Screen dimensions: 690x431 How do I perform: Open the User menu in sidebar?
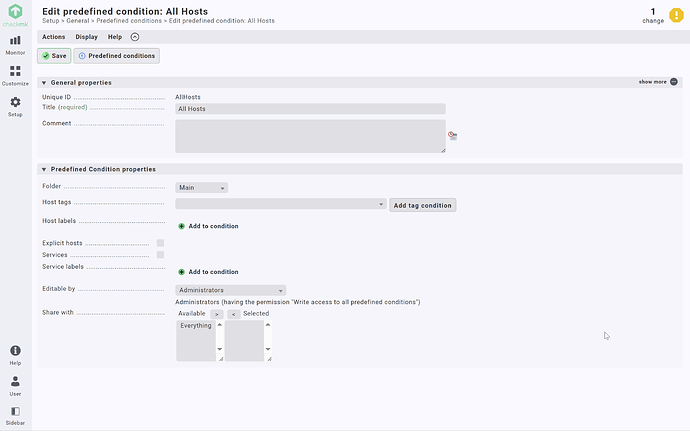pyautogui.click(x=15, y=386)
